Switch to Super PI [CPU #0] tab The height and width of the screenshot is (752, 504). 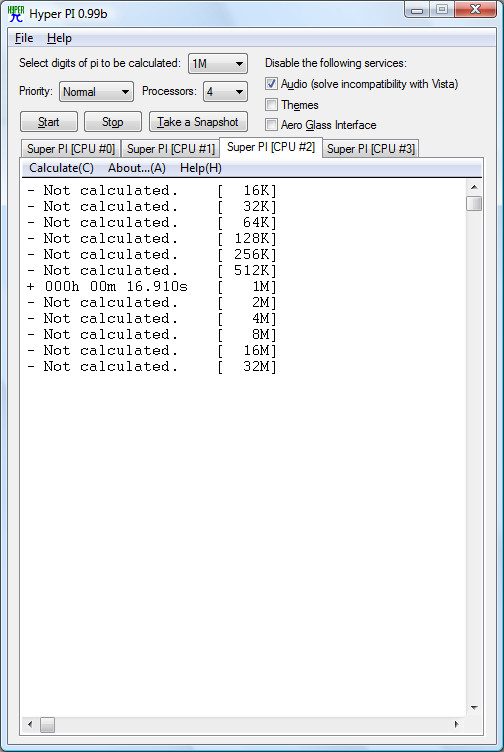71,149
